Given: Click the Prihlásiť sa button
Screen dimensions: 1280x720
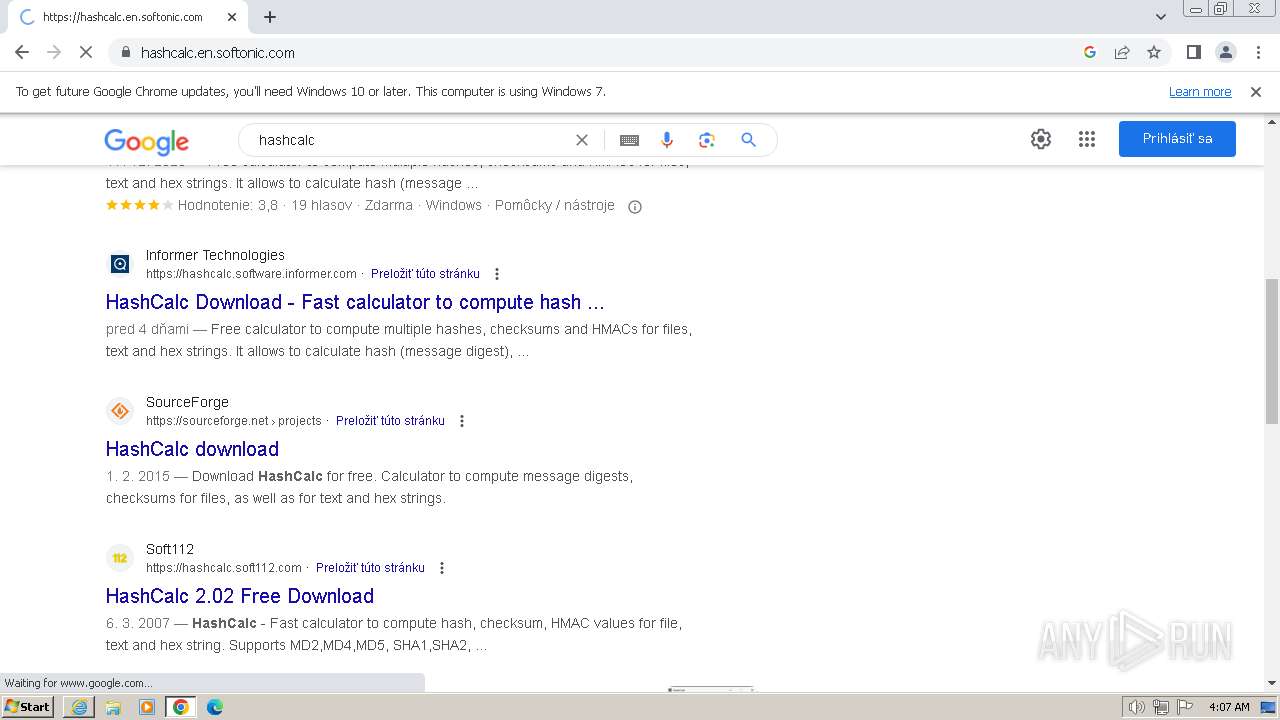Looking at the screenshot, I should pos(1177,139).
